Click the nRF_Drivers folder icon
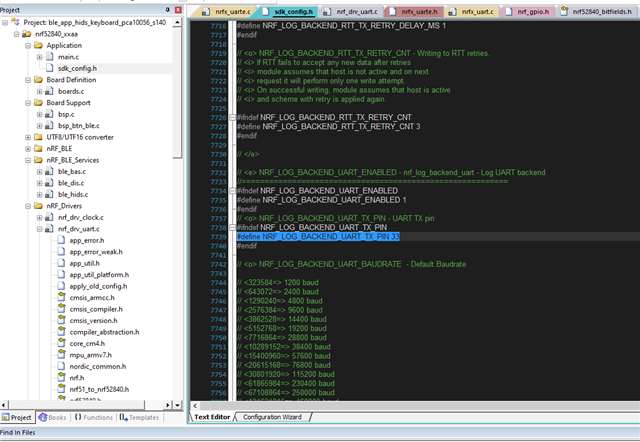640x442 pixels. tap(38, 206)
